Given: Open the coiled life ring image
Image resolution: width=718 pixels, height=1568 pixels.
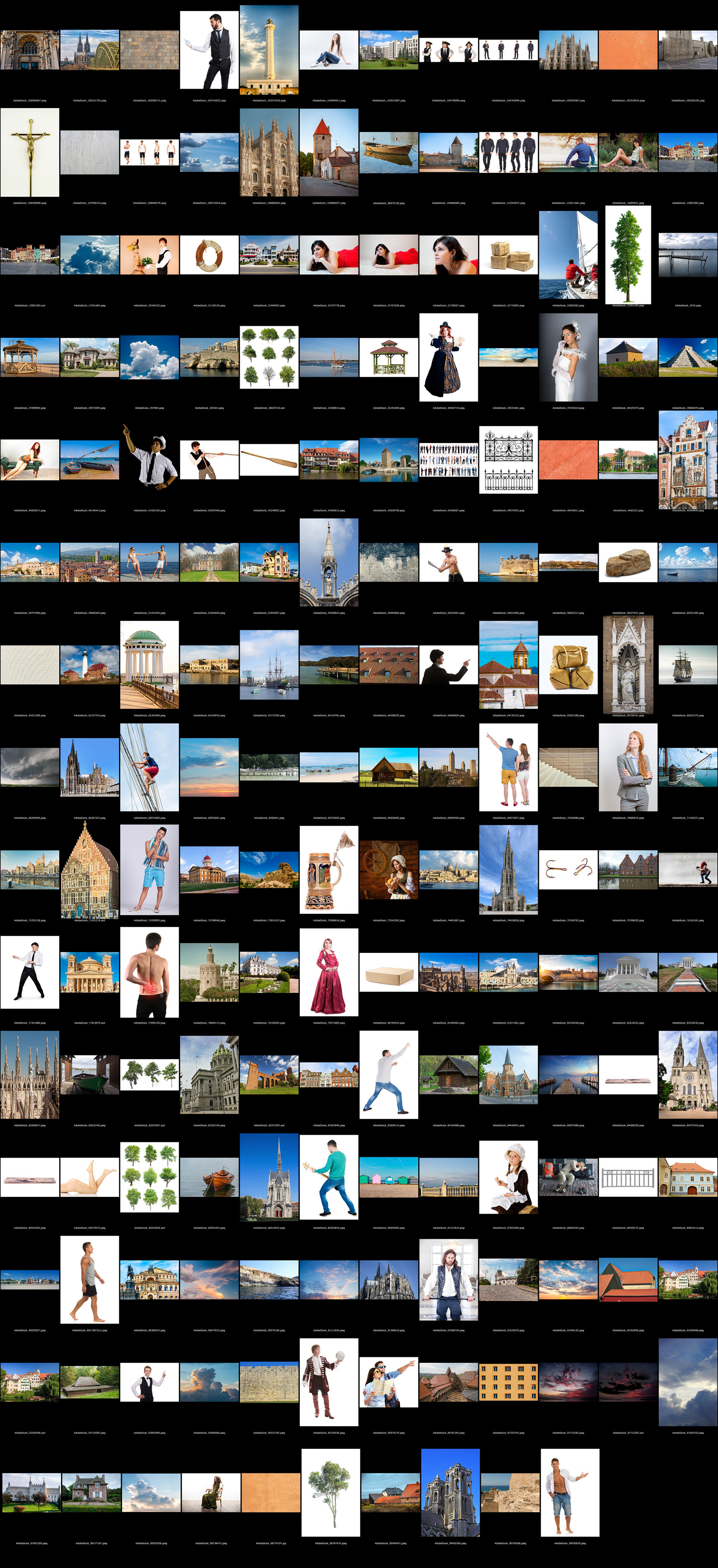Looking at the screenshot, I should coord(209,255).
